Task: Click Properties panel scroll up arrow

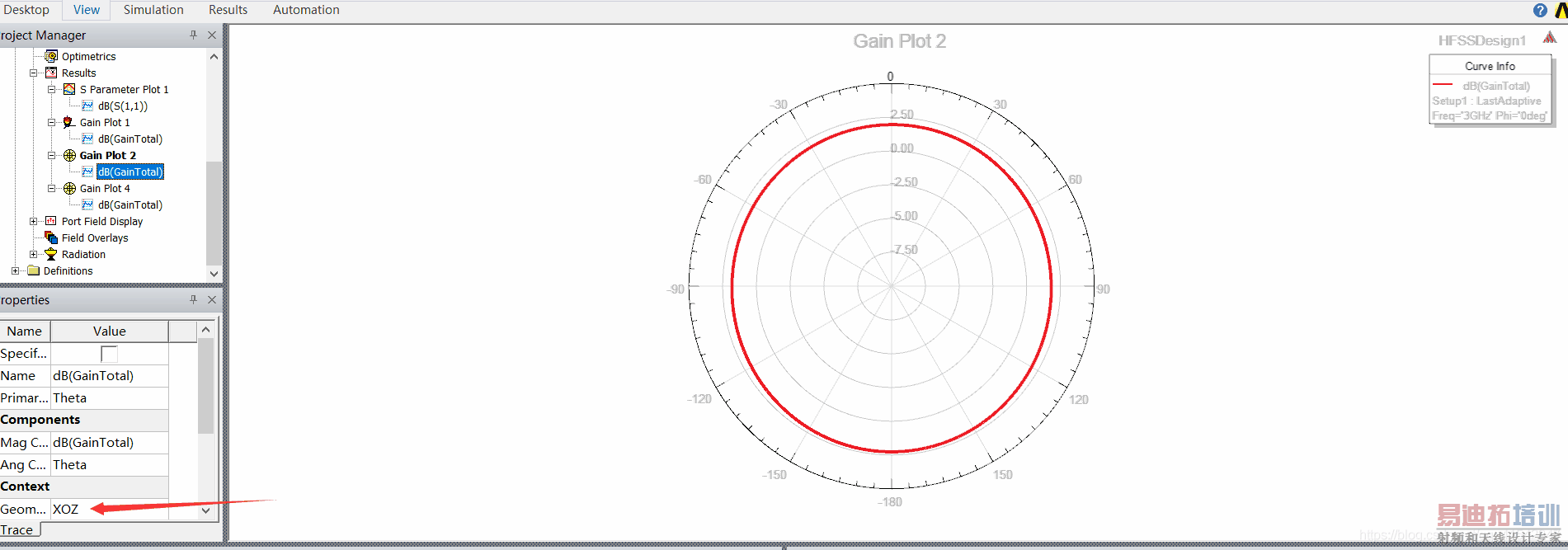Action: coord(206,330)
